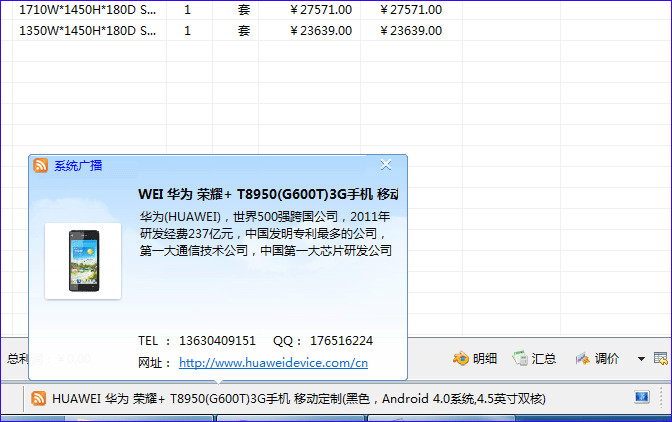
Task: Click the table icon right of dropdown arrow
Action: pos(660,359)
